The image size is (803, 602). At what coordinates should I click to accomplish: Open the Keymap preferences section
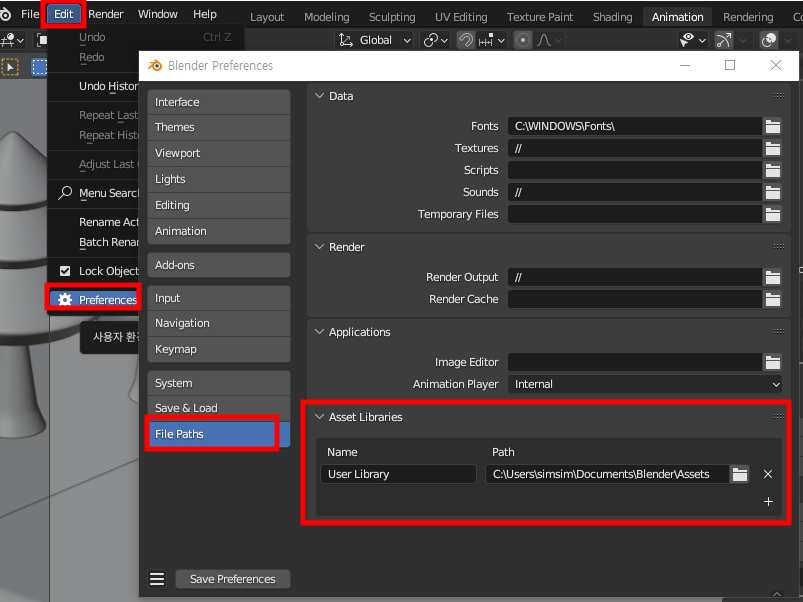point(219,349)
